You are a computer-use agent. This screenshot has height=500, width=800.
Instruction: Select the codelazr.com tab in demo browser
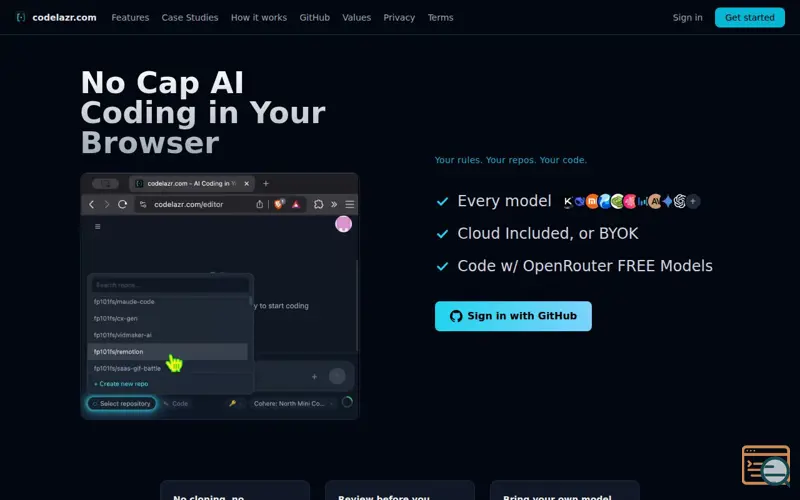coord(191,183)
